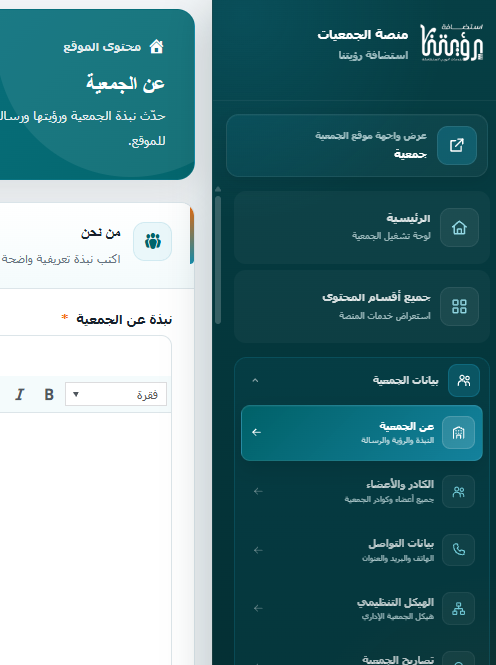Viewport: 496px width, 665px height.
Task: Click the home icon beside الرئيسية
Action: [x=459, y=228]
